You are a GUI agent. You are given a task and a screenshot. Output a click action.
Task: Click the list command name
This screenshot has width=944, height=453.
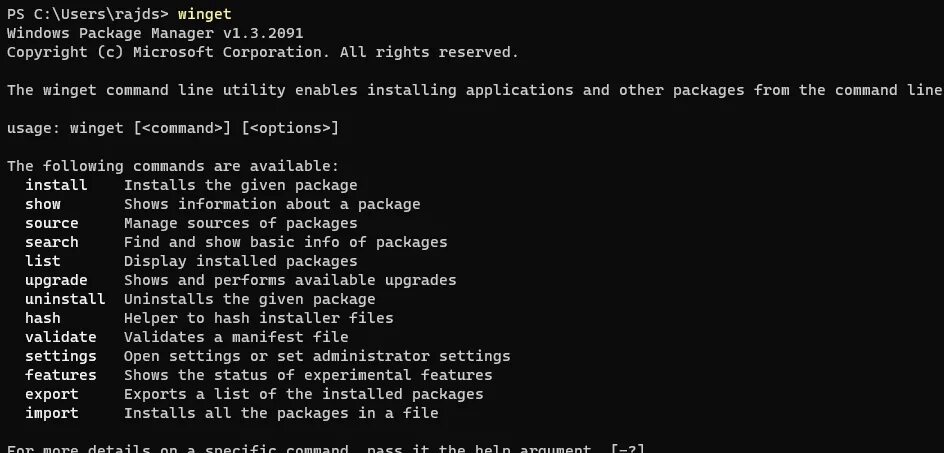click(43, 261)
